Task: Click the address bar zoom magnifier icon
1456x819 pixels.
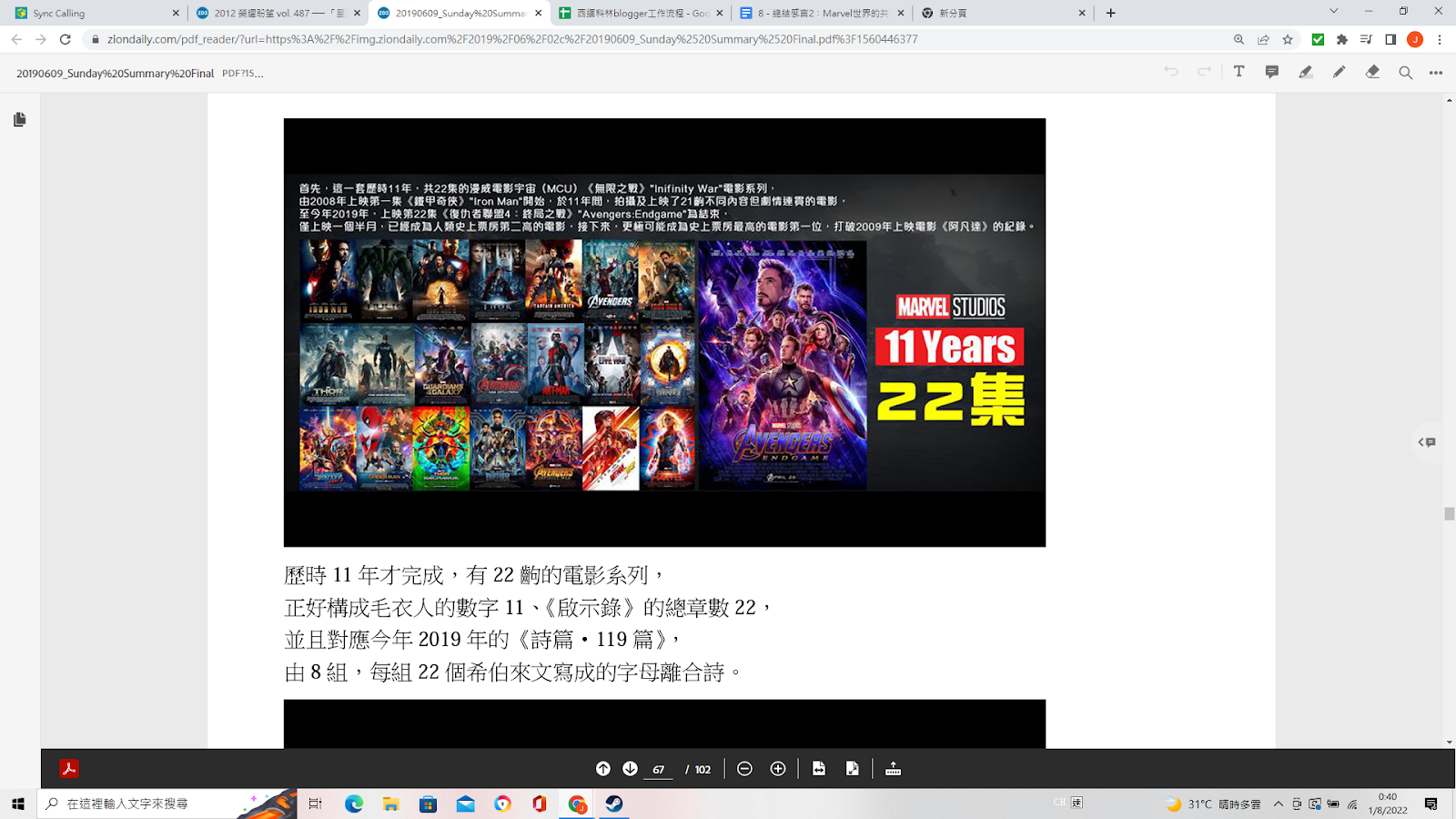Action: point(1239,39)
